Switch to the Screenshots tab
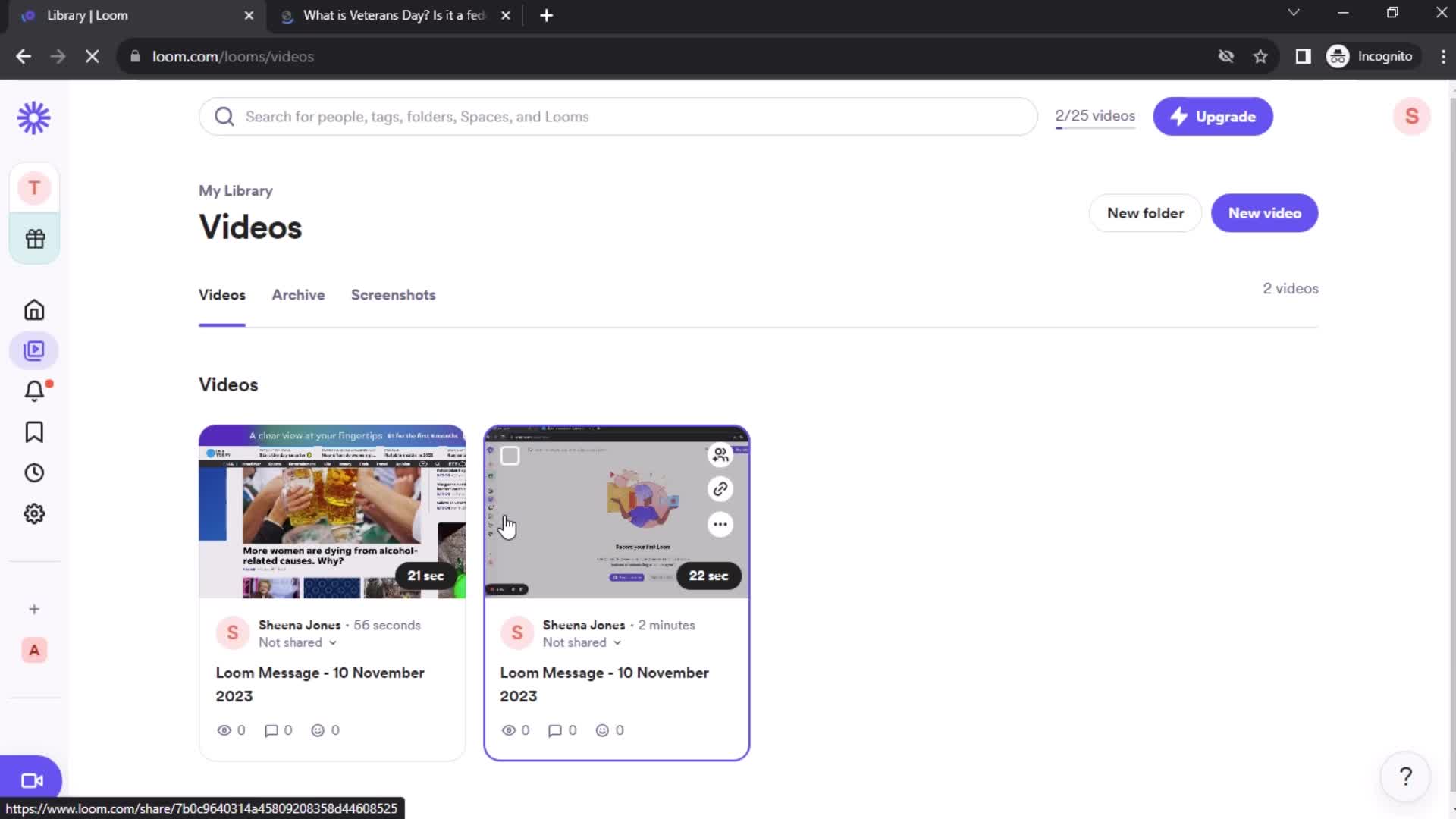Screen dimensions: 1456x819 tap(394, 294)
